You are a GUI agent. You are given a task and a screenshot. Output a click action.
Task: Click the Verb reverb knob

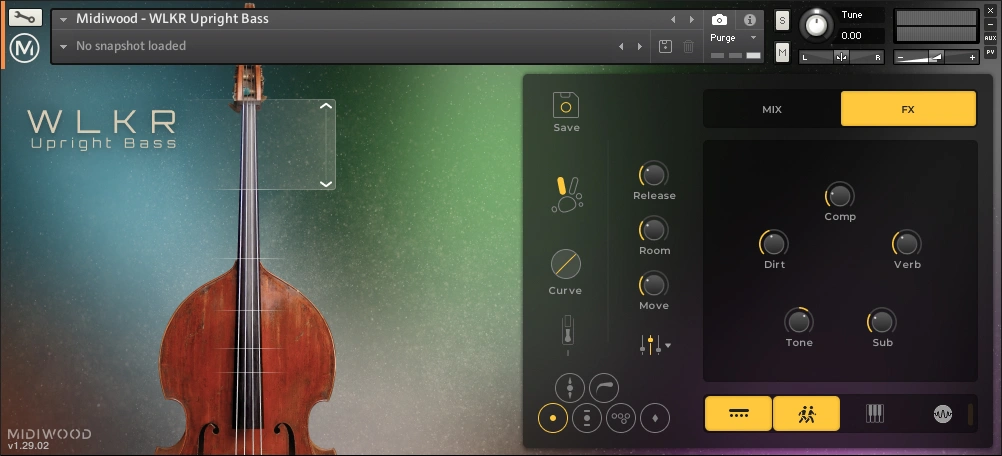(x=906, y=243)
